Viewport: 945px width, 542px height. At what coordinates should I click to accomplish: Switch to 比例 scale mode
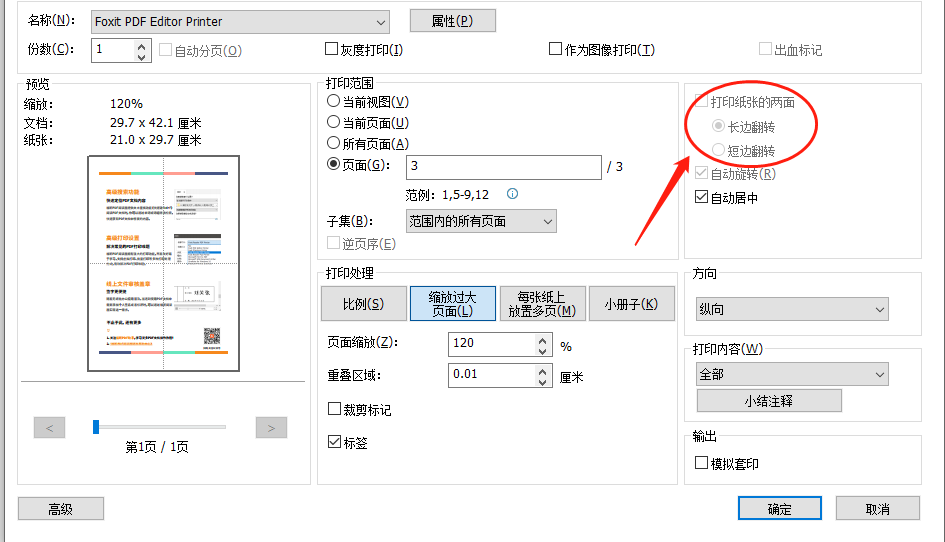pyautogui.click(x=363, y=304)
